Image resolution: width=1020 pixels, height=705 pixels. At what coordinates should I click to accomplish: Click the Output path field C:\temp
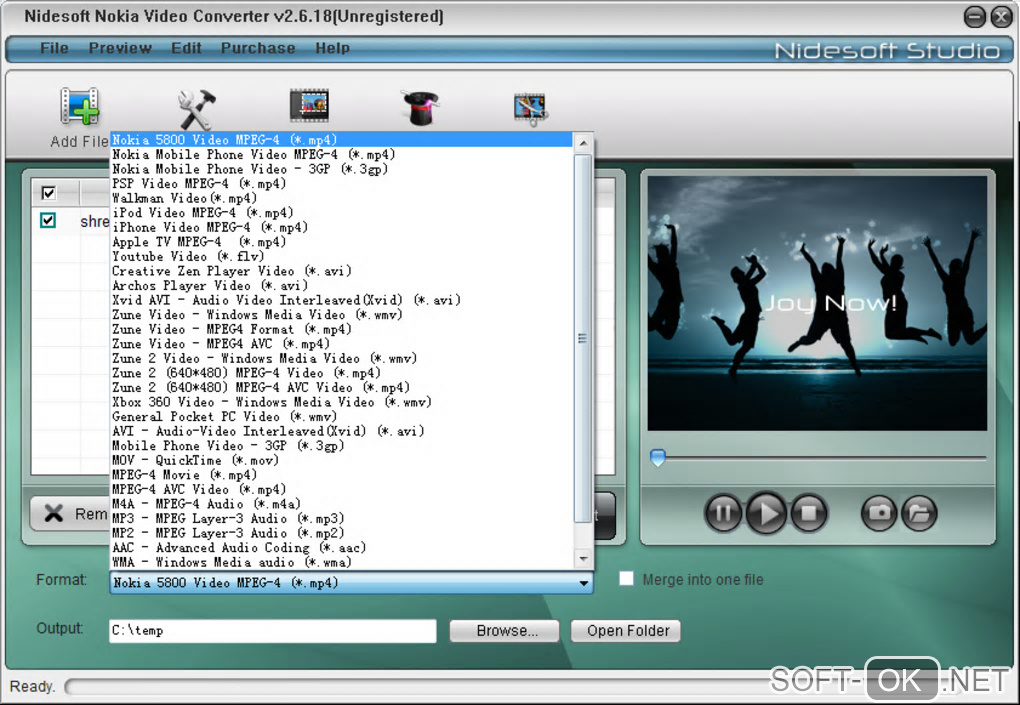tap(273, 631)
